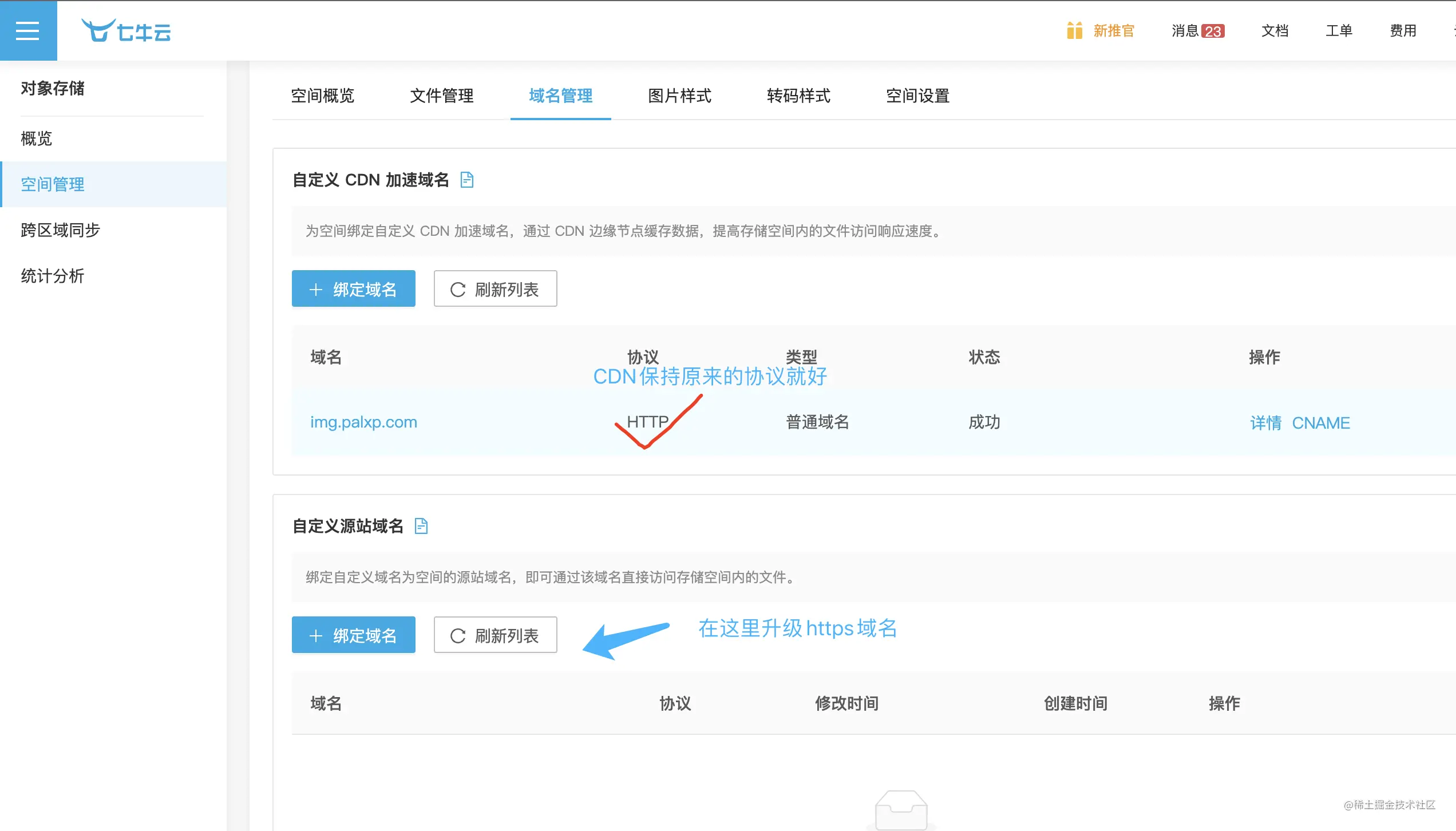Open the 文档 top menu
This screenshot has height=831, width=1456.
pyautogui.click(x=1275, y=31)
